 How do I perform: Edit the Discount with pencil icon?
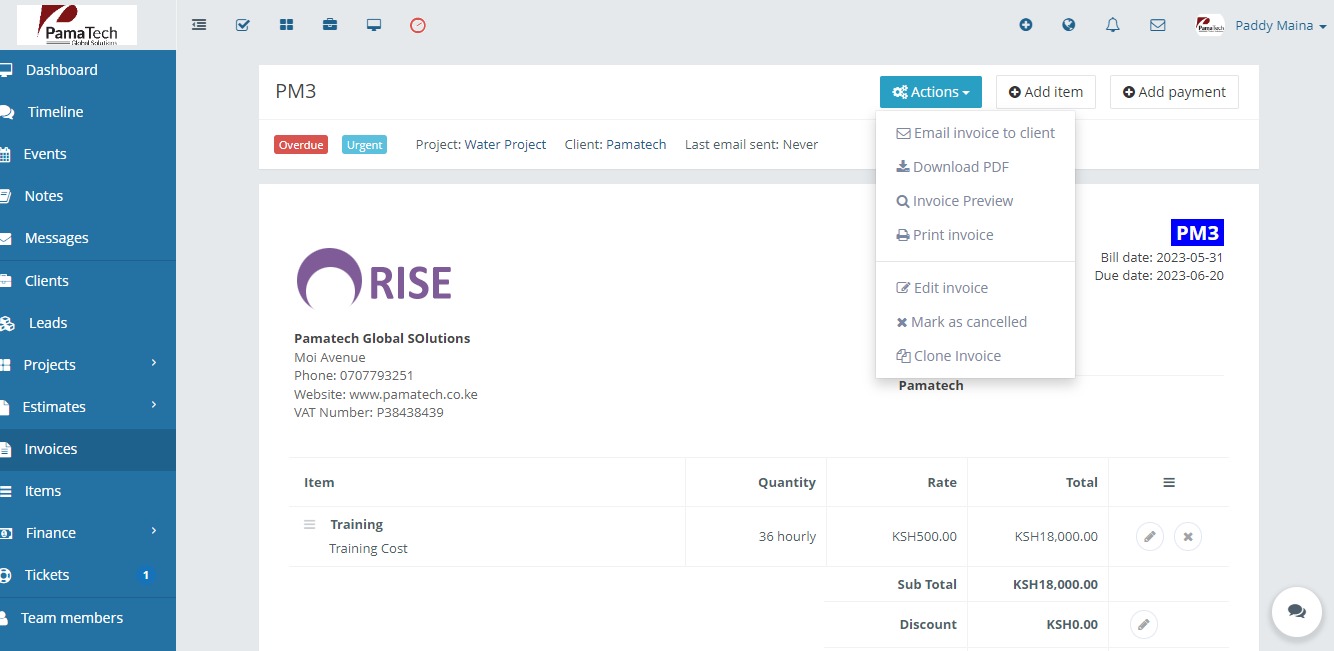[1144, 625]
